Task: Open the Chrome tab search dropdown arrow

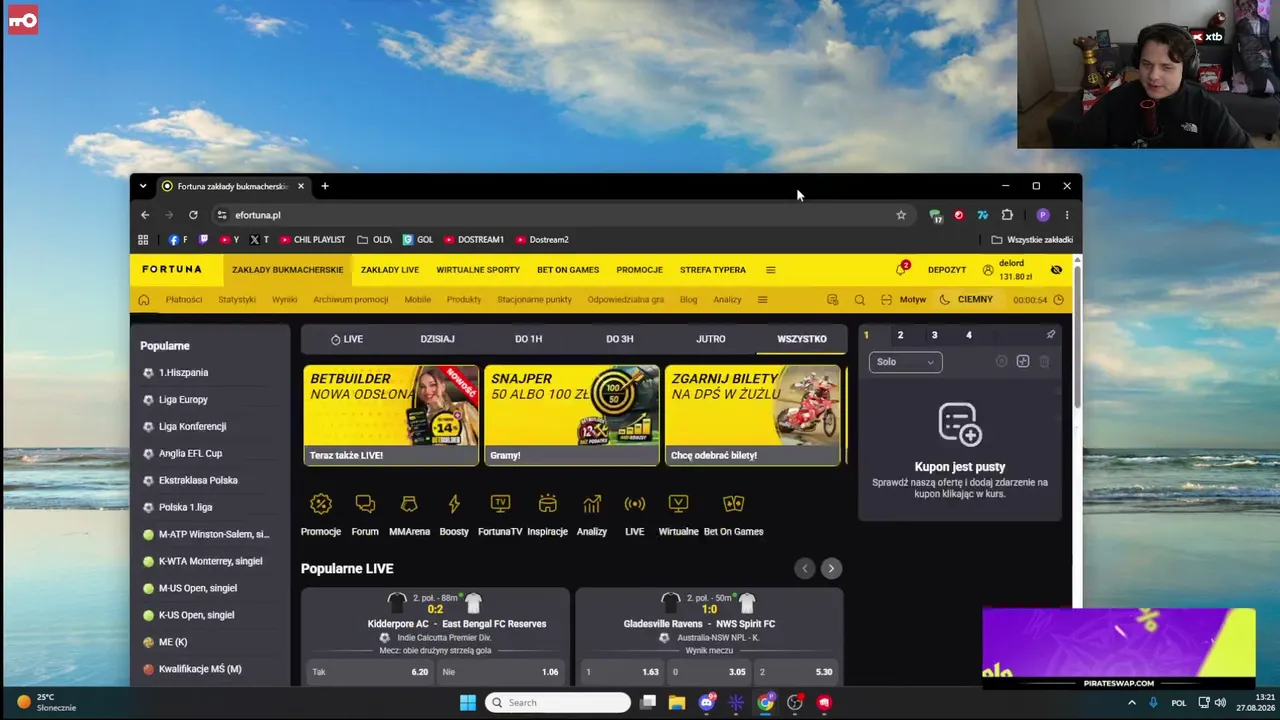Action: coord(143,186)
